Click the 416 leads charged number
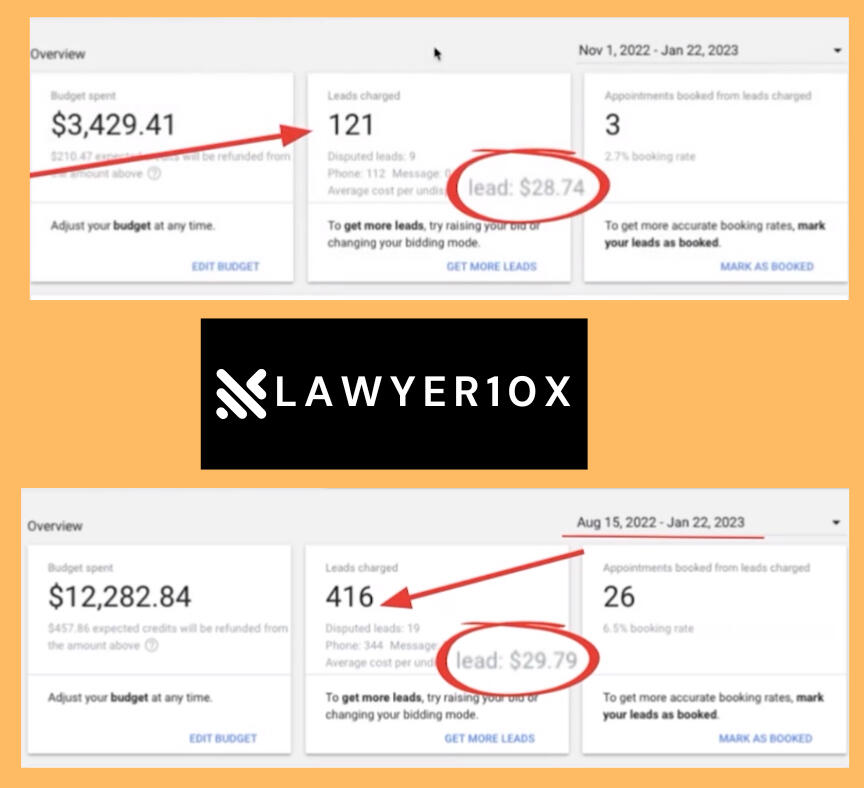864x788 pixels. pyautogui.click(x=350, y=597)
